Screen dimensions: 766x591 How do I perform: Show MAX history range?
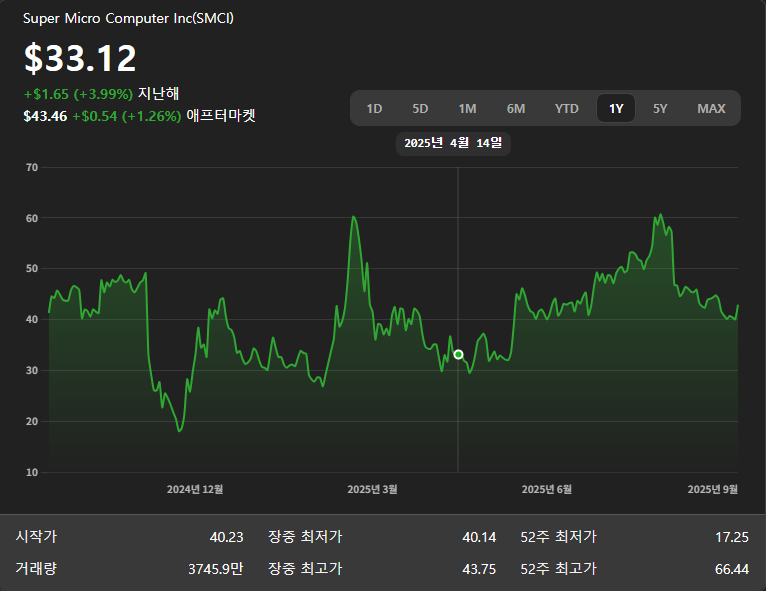point(711,108)
